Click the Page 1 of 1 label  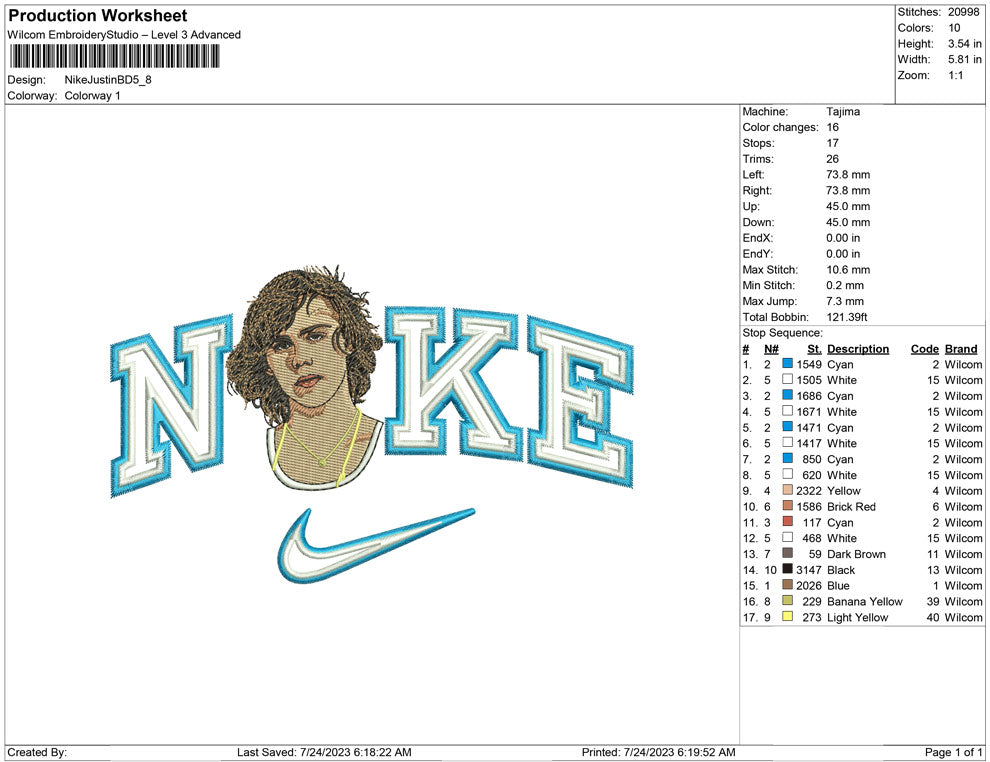[953, 752]
